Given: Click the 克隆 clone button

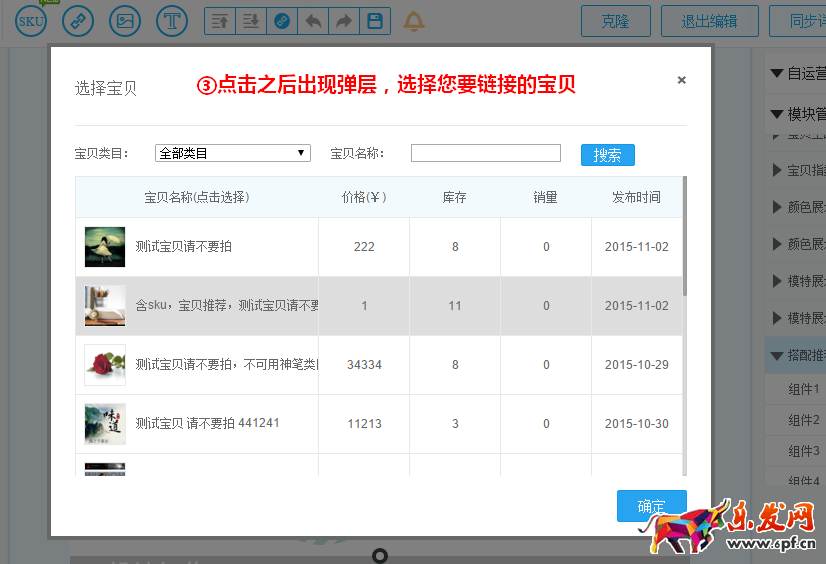Looking at the screenshot, I should pyautogui.click(x=615, y=20).
